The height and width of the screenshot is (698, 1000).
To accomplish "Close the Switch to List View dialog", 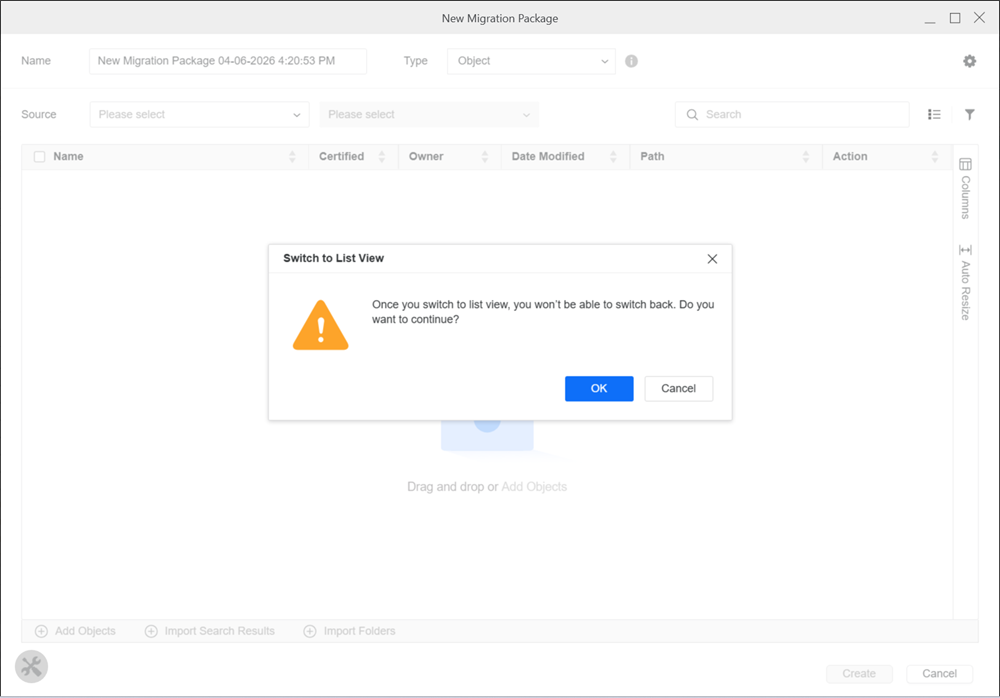I will (712, 259).
